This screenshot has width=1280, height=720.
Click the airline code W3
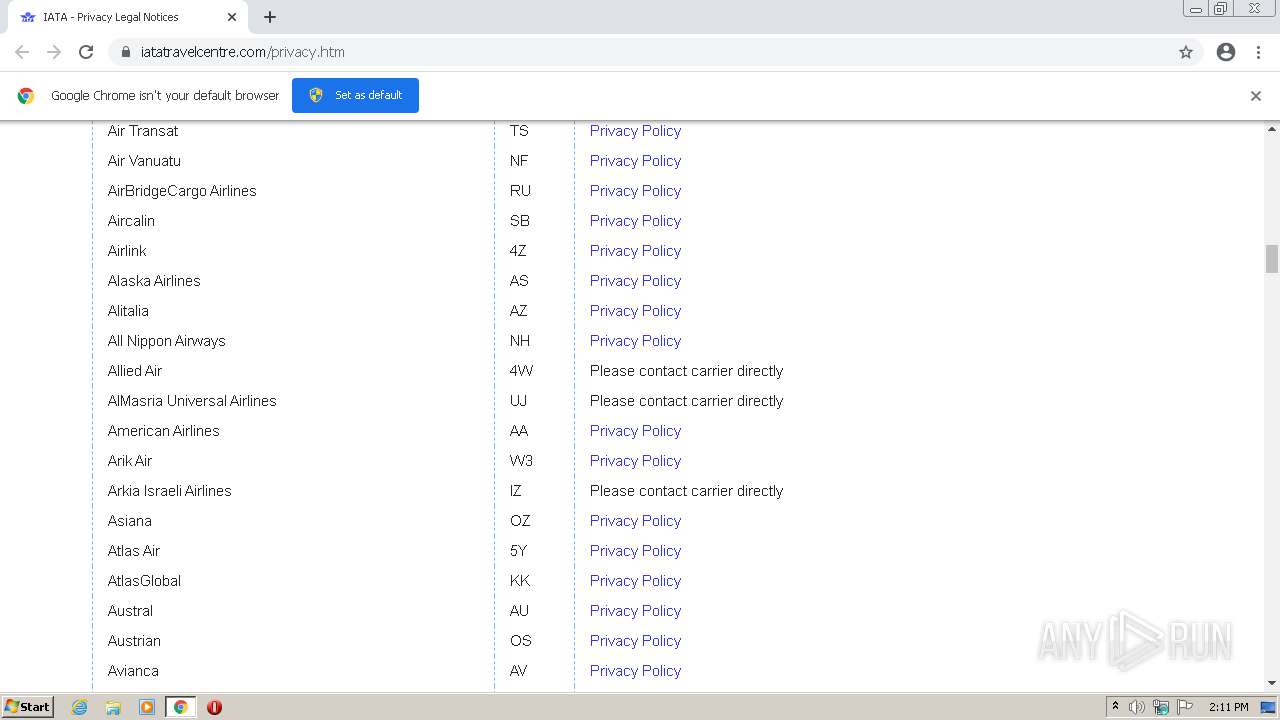pyautogui.click(x=521, y=461)
